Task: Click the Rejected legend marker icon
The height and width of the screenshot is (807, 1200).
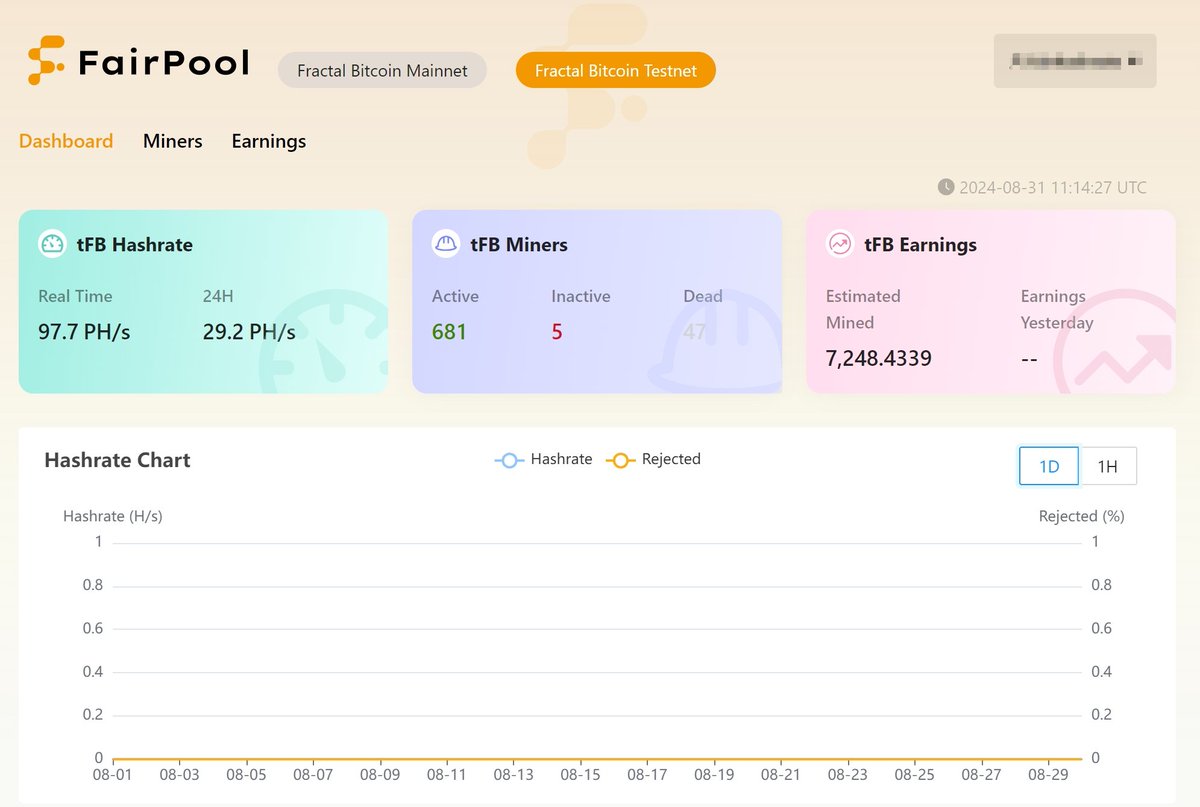Action: (620, 460)
